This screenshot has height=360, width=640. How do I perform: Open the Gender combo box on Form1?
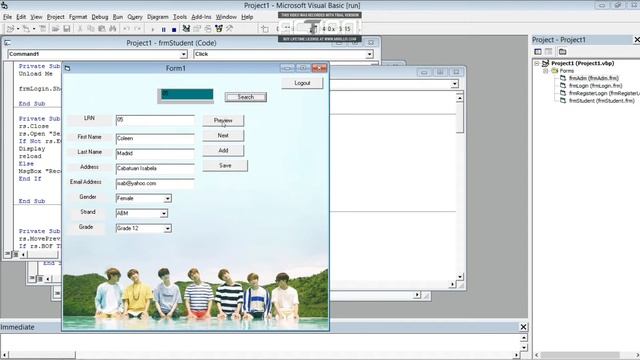point(167,199)
